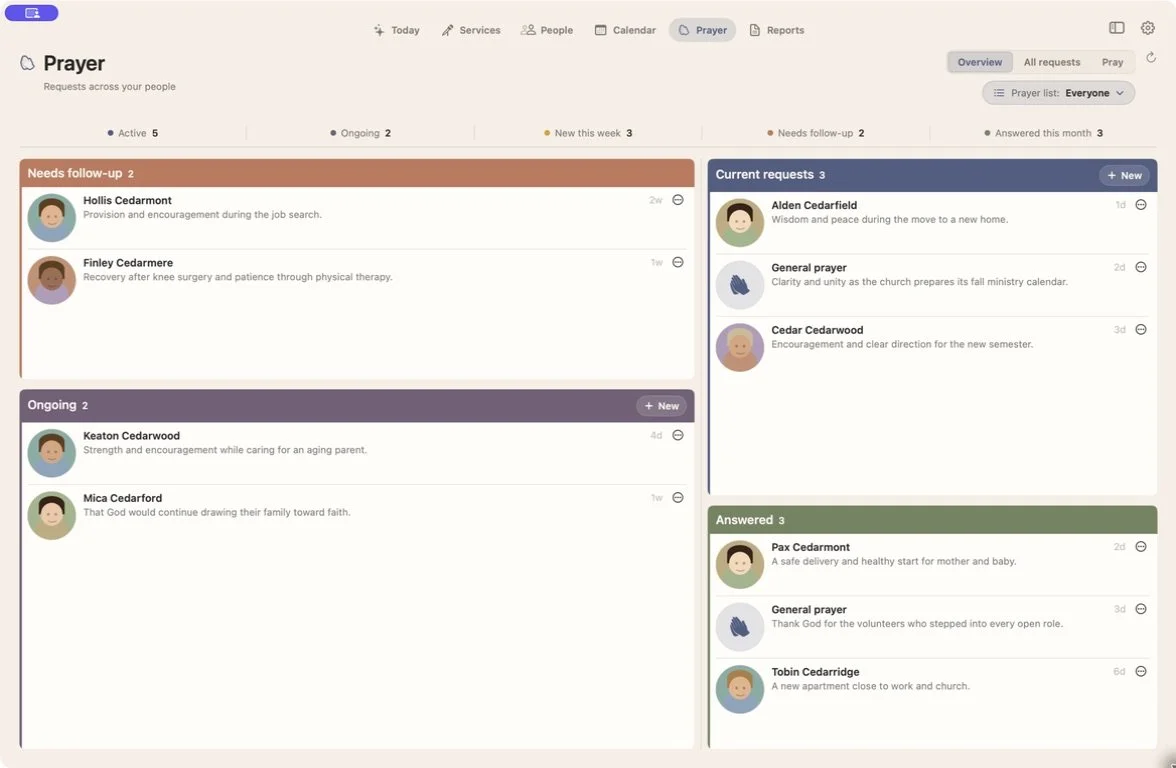Click Pax Cedarmont's avatar
The width and height of the screenshot is (1176, 768).
tap(739, 565)
